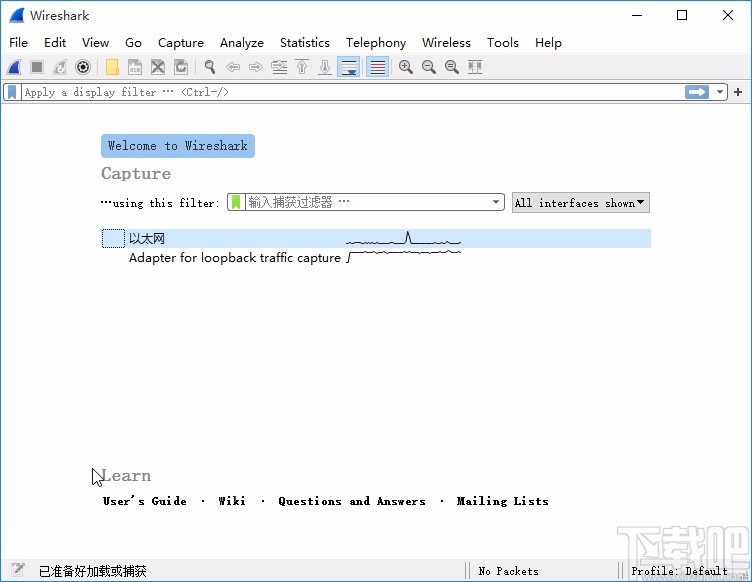The width and height of the screenshot is (752, 582).
Task: Toggle auto-scroll during live capture
Action: click(x=349, y=67)
